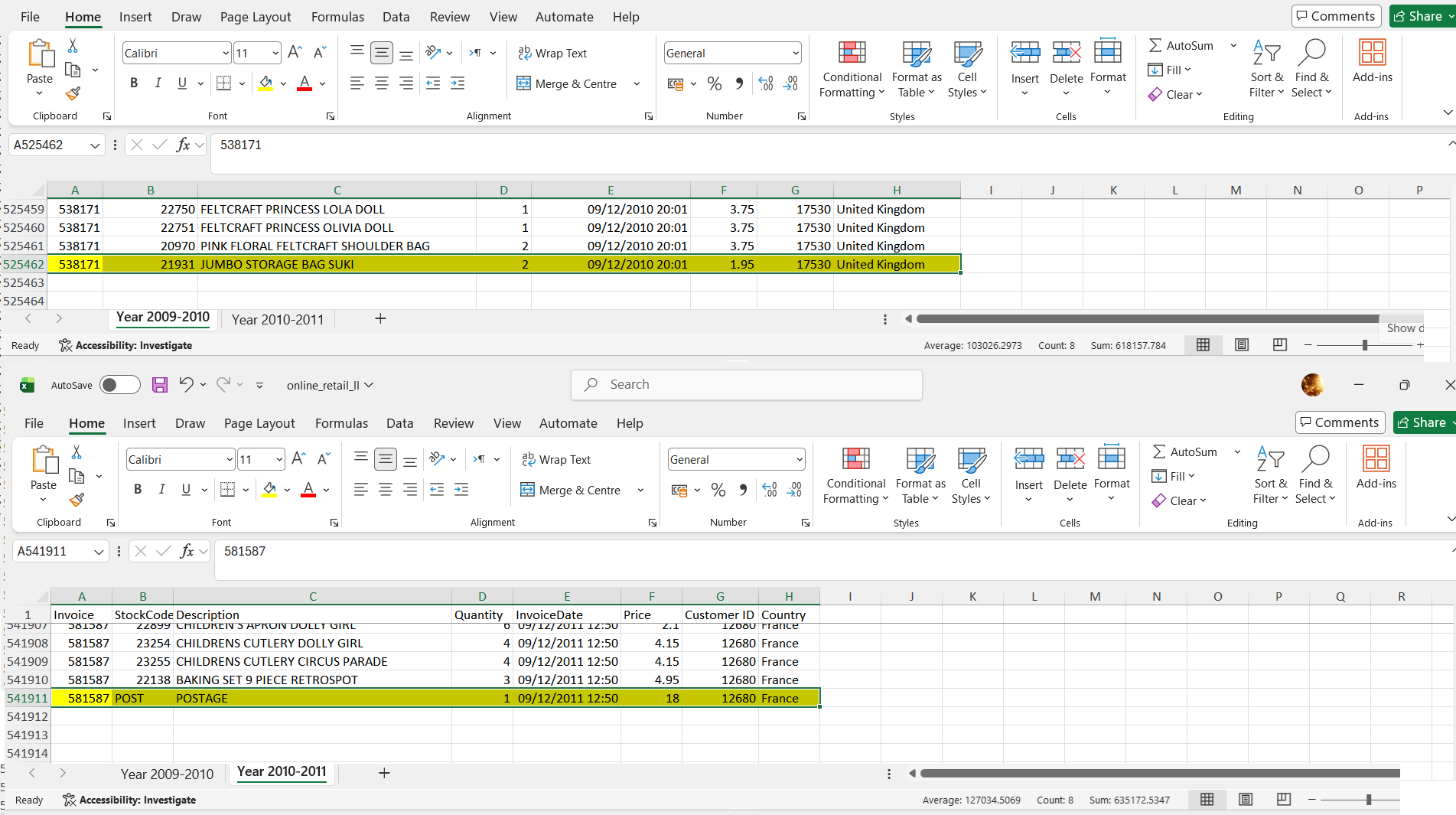Click Increase Decimal in upper window

(x=766, y=83)
